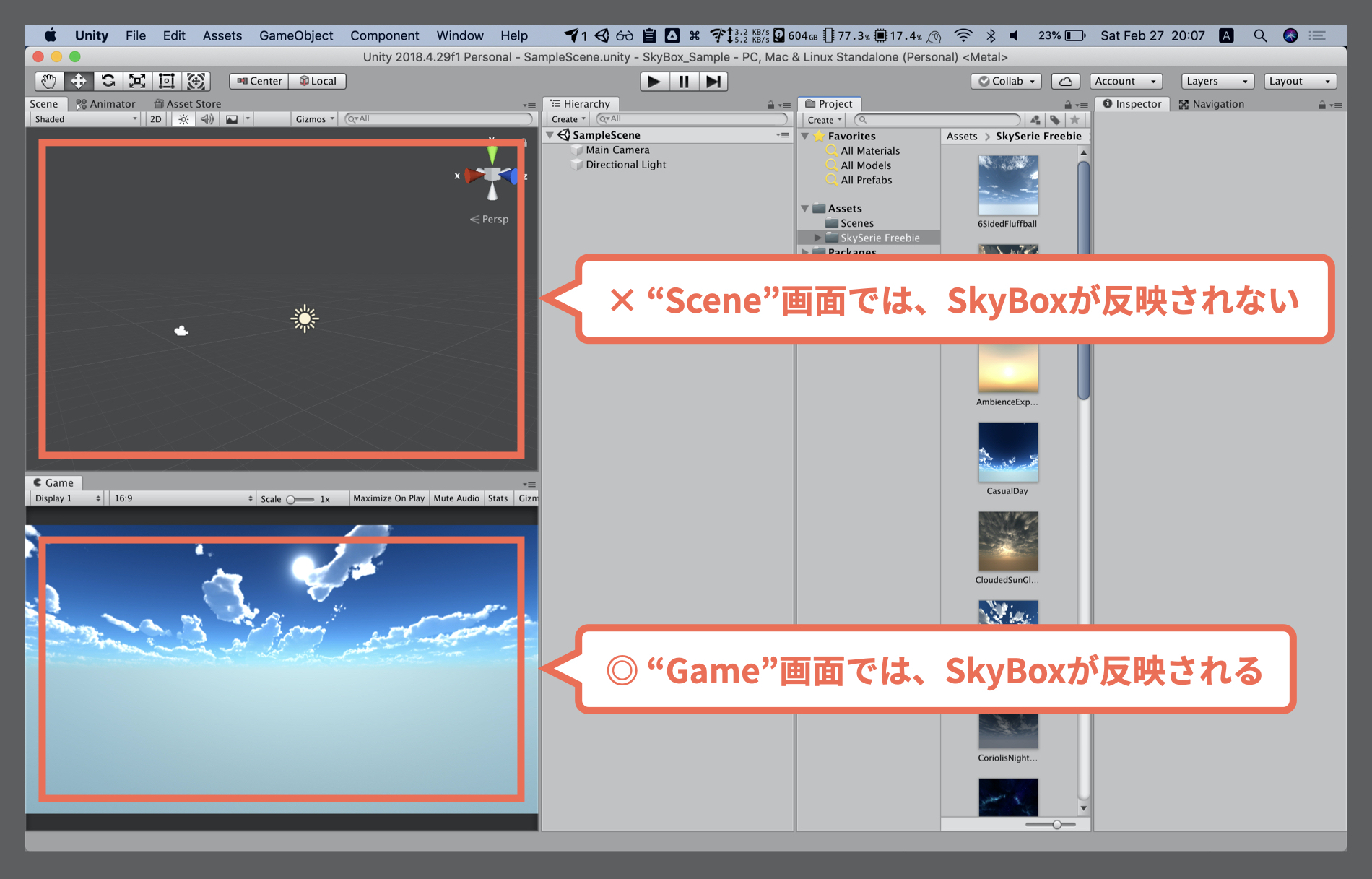Switch to the Animator tab
1372x879 pixels.
[106, 104]
